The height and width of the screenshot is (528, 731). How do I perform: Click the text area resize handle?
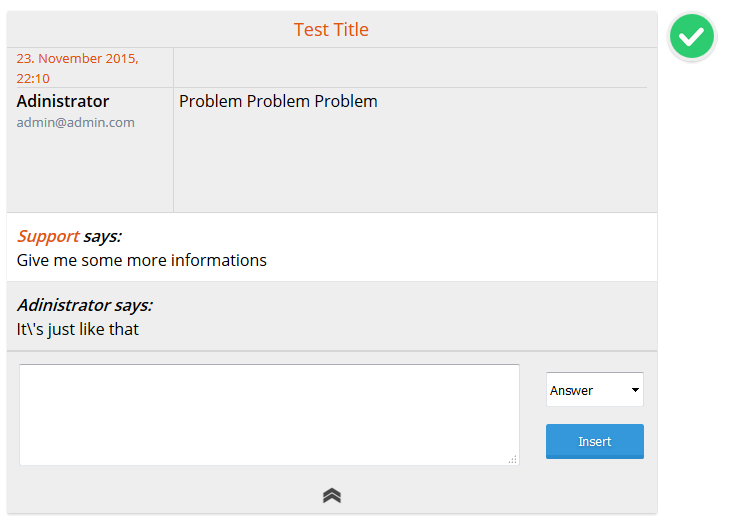(512, 460)
